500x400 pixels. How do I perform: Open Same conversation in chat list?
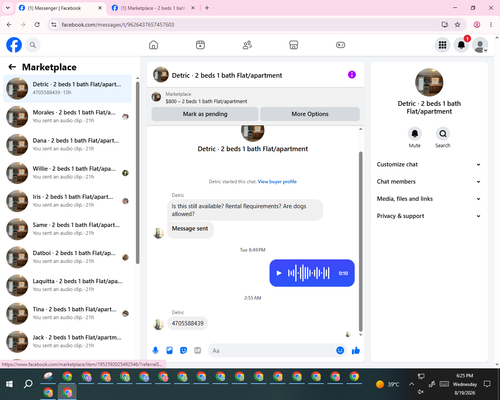pos(67,229)
